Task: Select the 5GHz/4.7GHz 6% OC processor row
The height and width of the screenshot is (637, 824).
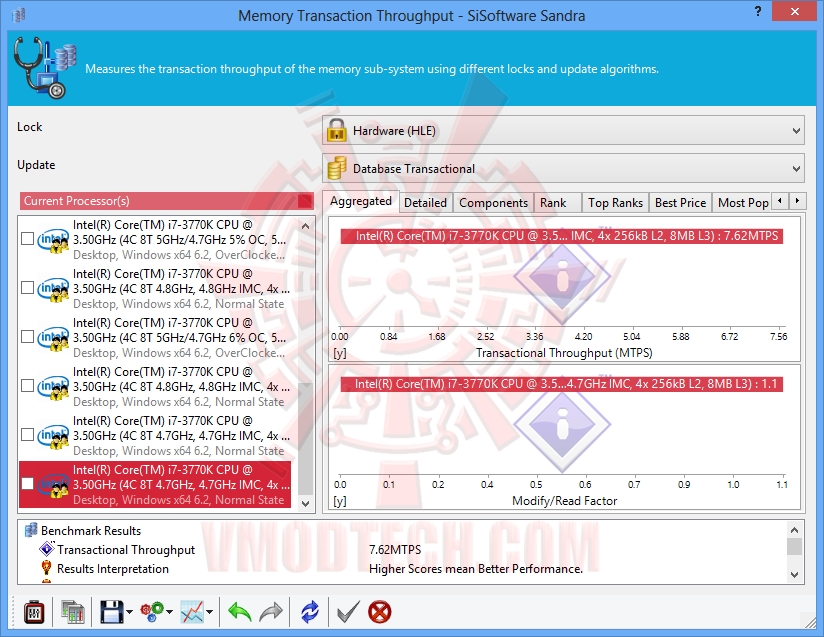Action: [156, 337]
